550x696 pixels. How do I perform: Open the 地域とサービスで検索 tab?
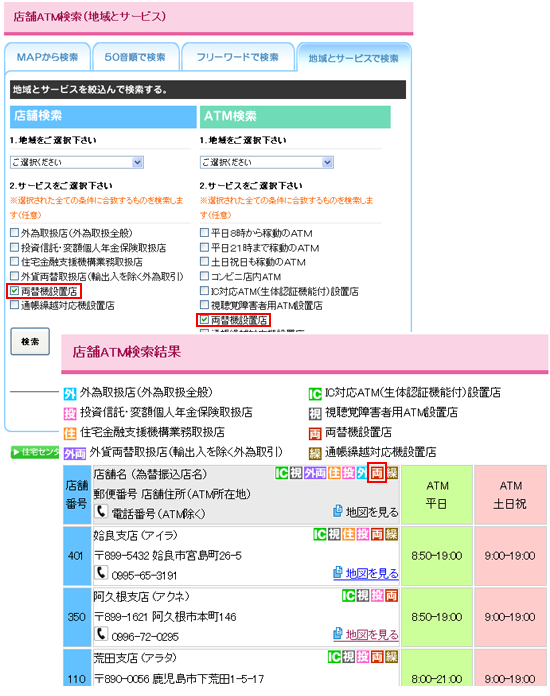(353, 58)
